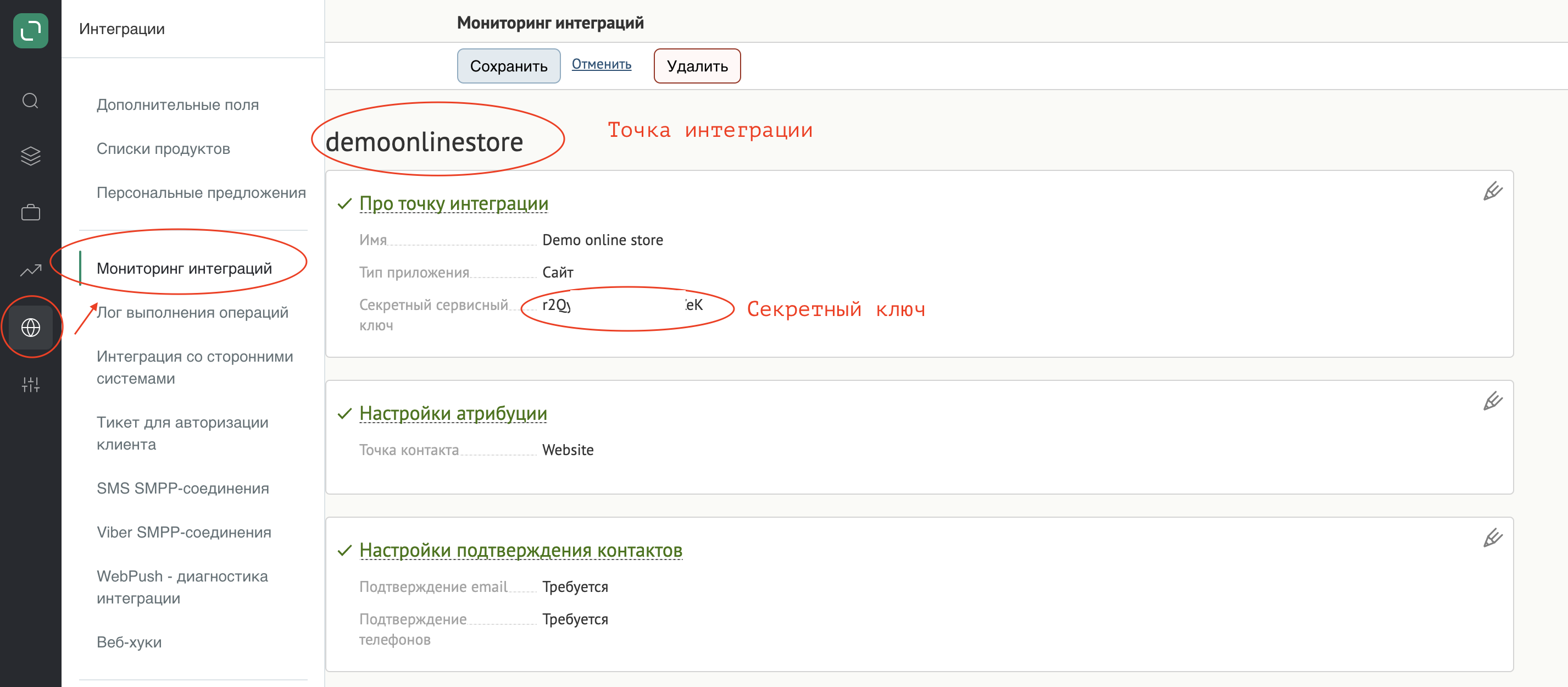Image resolution: width=1568 pixels, height=687 pixels.
Task: Click the Сохранить button
Action: (x=508, y=66)
